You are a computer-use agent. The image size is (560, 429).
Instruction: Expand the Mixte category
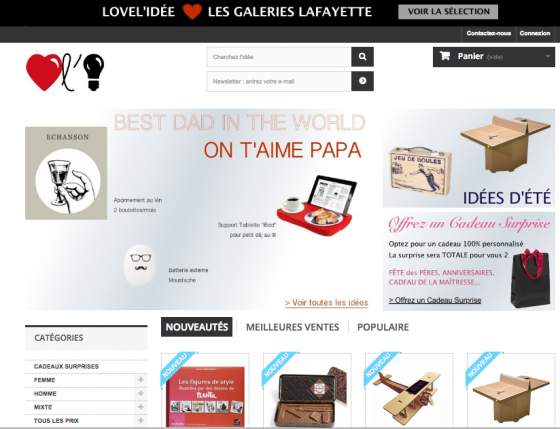tap(141, 407)
